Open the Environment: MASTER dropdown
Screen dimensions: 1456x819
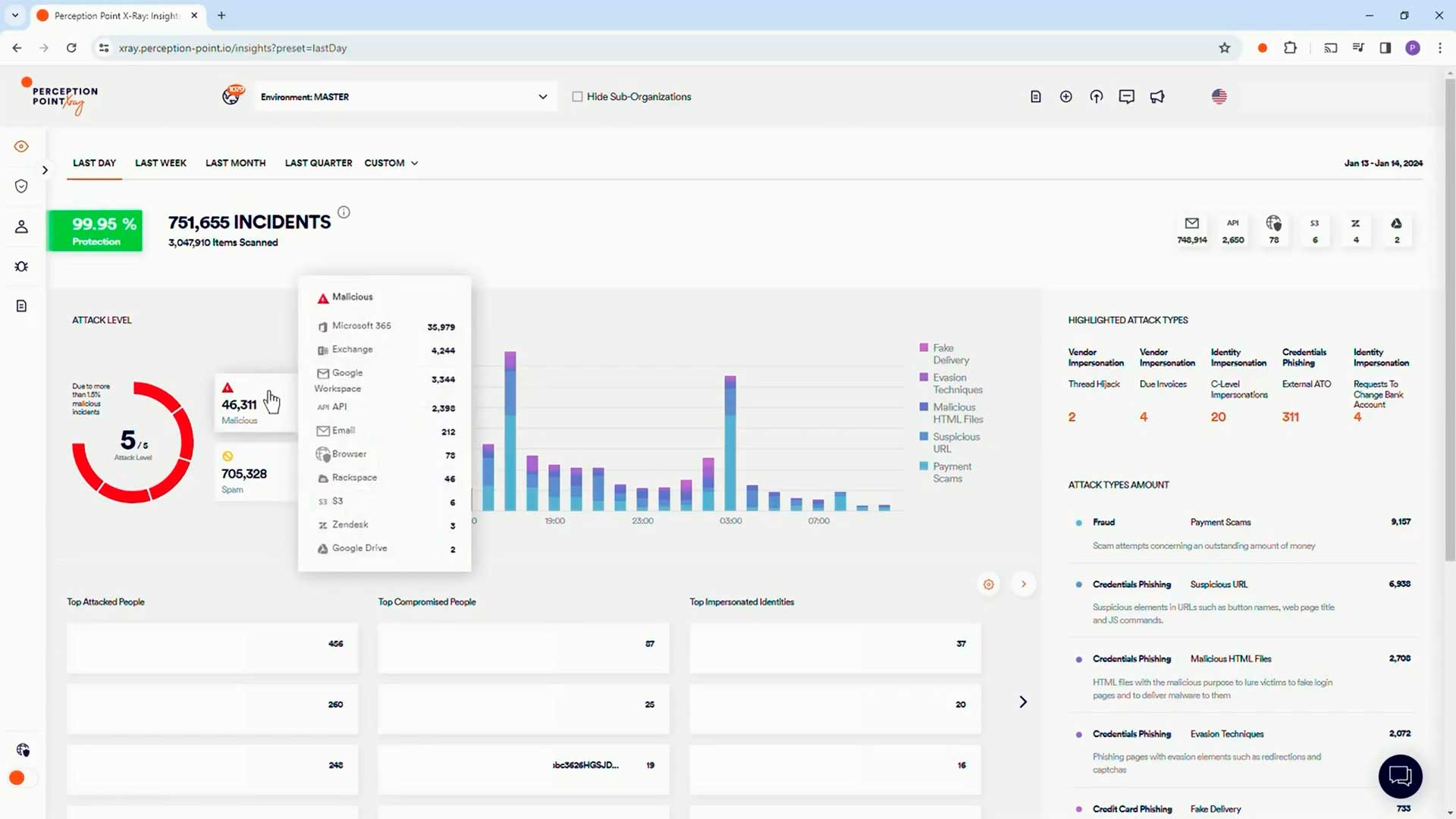pyautogui.click(x=405, y=97)
